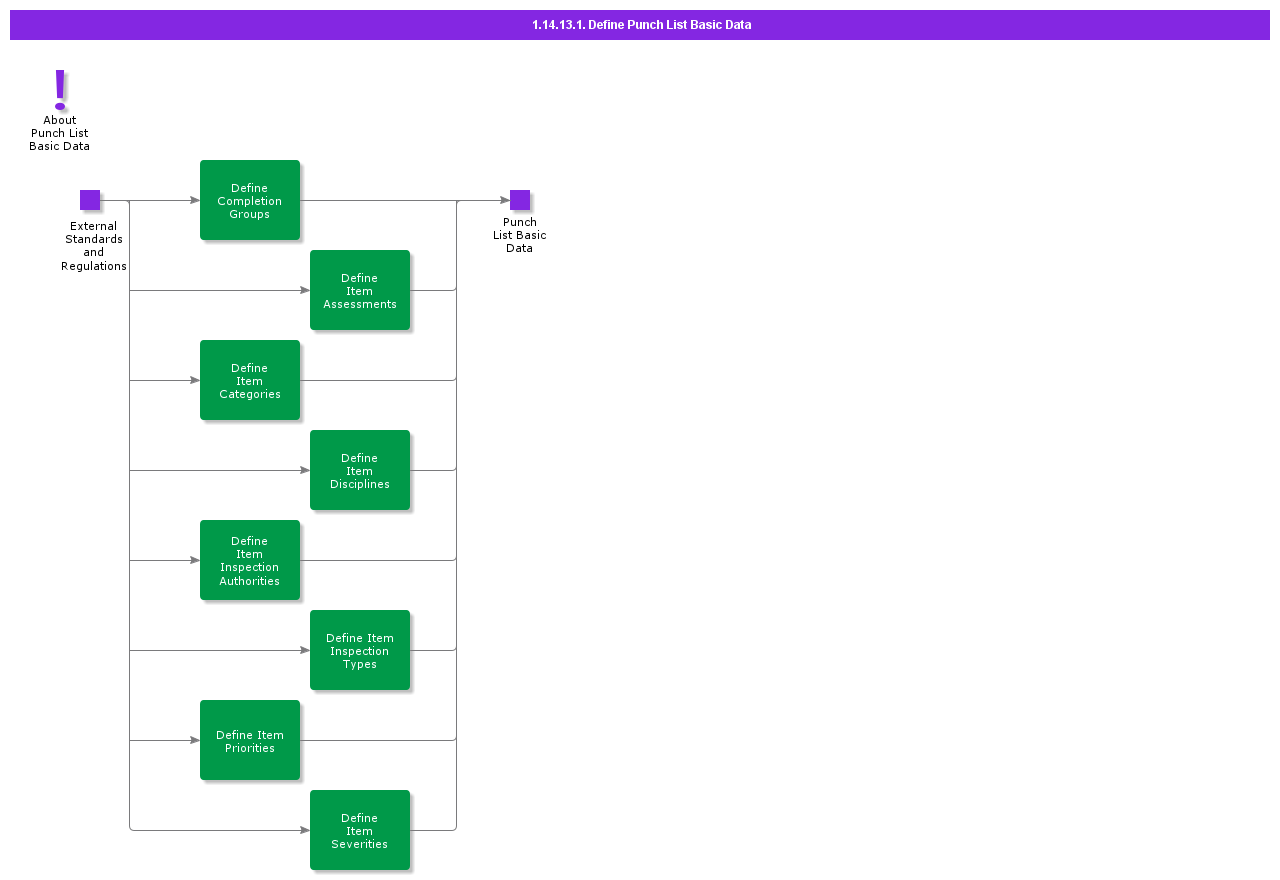Open the Define Item Priorities box
The image size is (1280, 880).
coord(250,740)
